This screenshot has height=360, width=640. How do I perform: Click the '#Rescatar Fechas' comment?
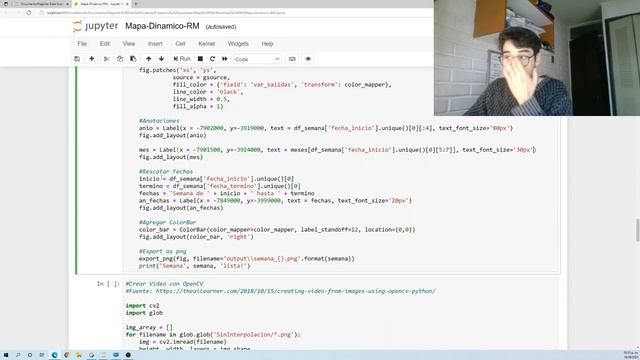166,172
